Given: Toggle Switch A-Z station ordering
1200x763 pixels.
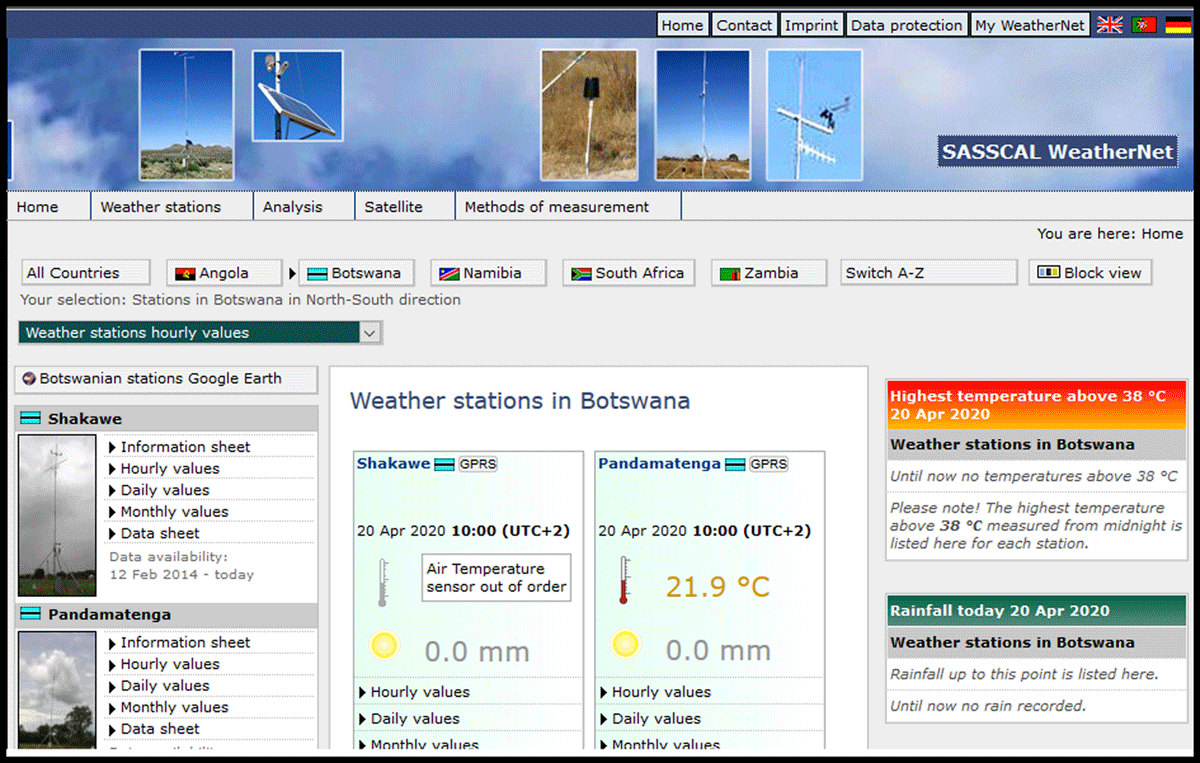Looking at the screenshot, I should [x=928, y=273].
